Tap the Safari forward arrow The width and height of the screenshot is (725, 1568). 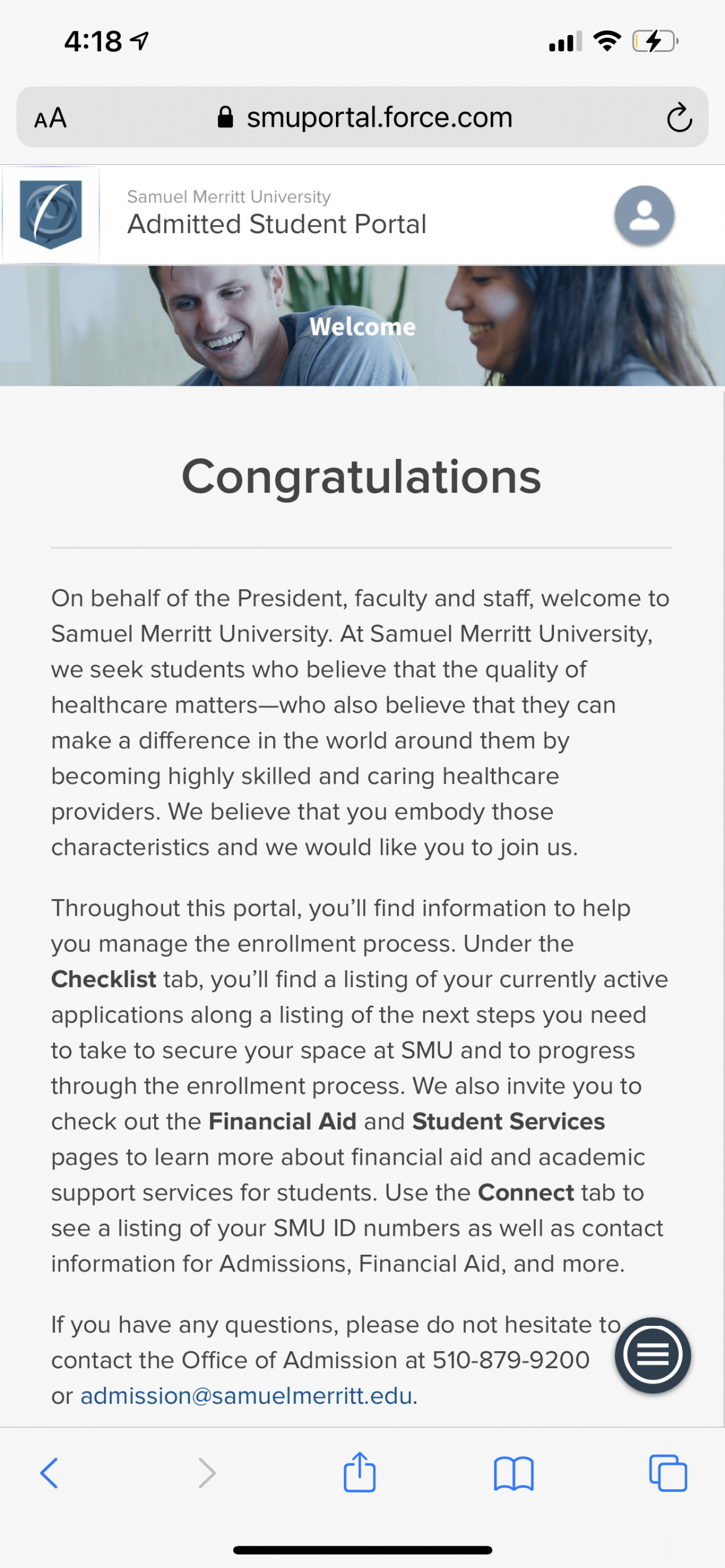click(207, 1473)
